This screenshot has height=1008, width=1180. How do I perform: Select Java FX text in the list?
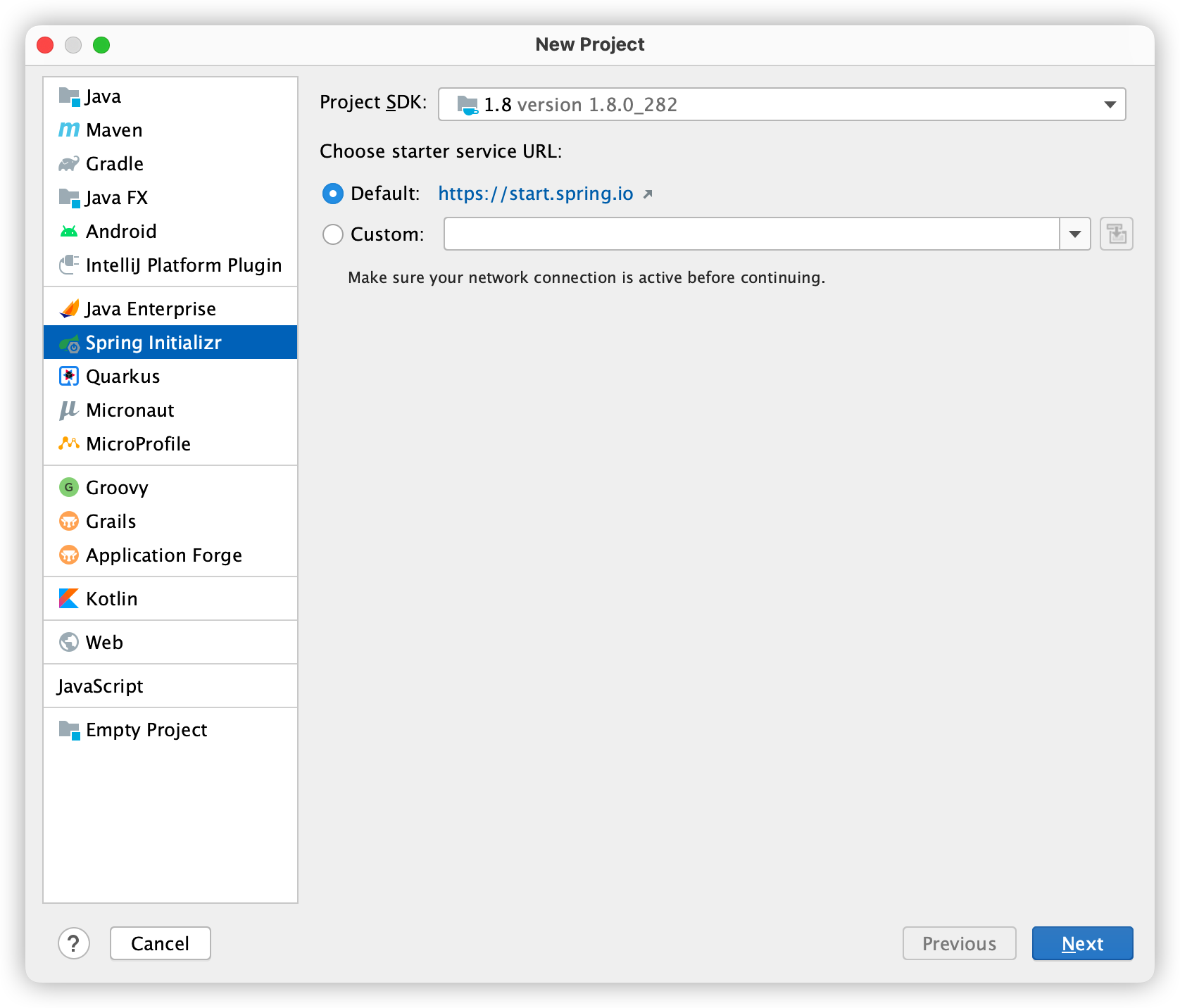click(x=117, y=198)
